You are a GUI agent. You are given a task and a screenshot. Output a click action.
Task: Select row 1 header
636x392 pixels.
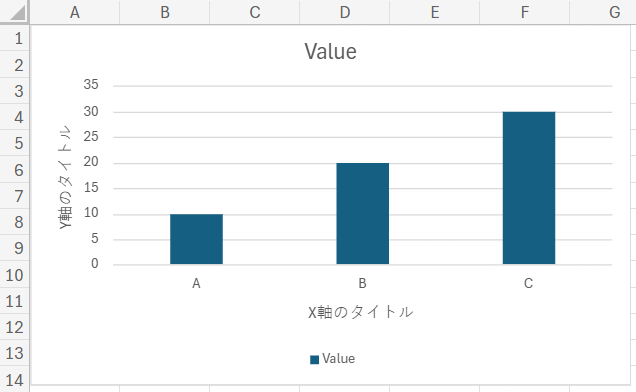pyautogui.click(x=15, y=38)
